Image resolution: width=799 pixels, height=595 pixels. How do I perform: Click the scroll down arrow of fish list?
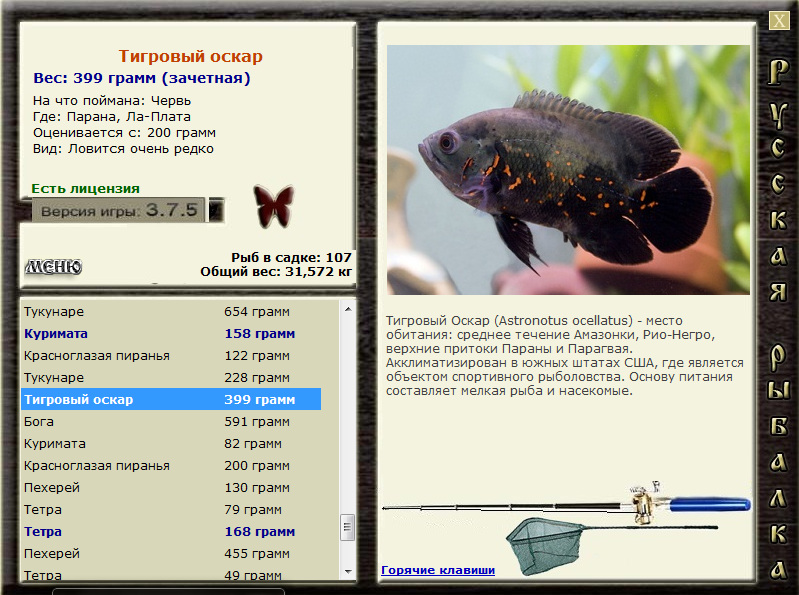coord(348,572)
